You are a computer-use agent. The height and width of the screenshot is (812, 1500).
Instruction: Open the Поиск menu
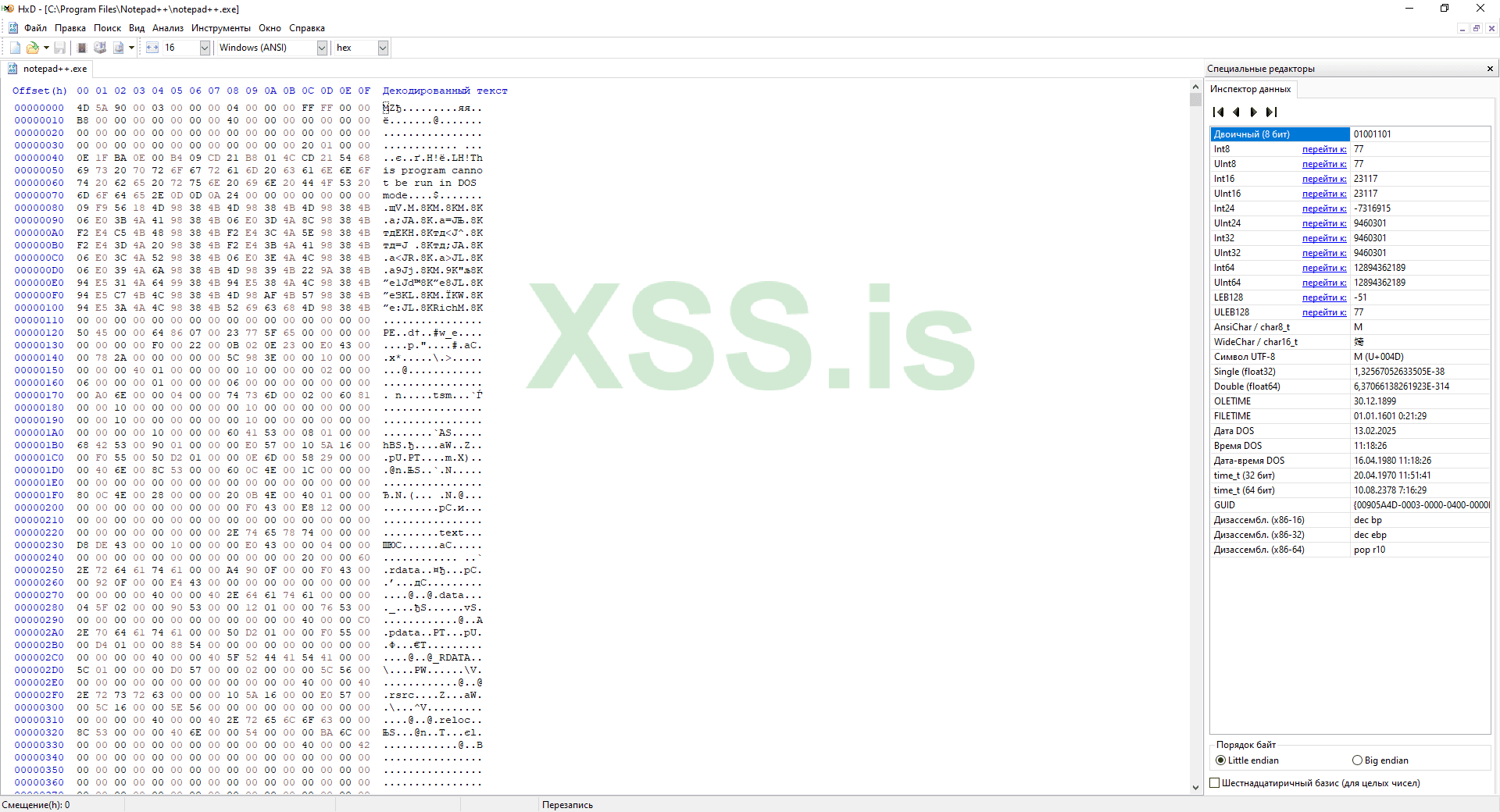(108, 28)
